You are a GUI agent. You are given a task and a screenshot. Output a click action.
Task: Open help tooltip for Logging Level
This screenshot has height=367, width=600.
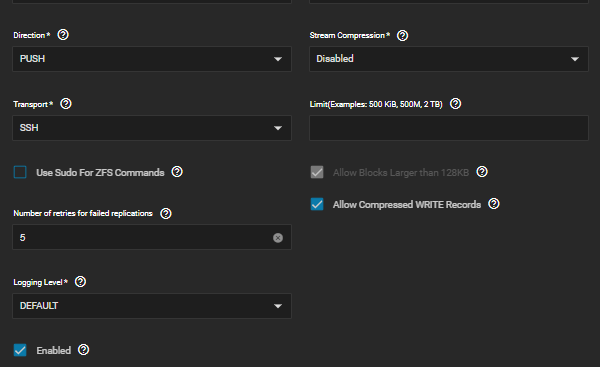tap(80, 282)
